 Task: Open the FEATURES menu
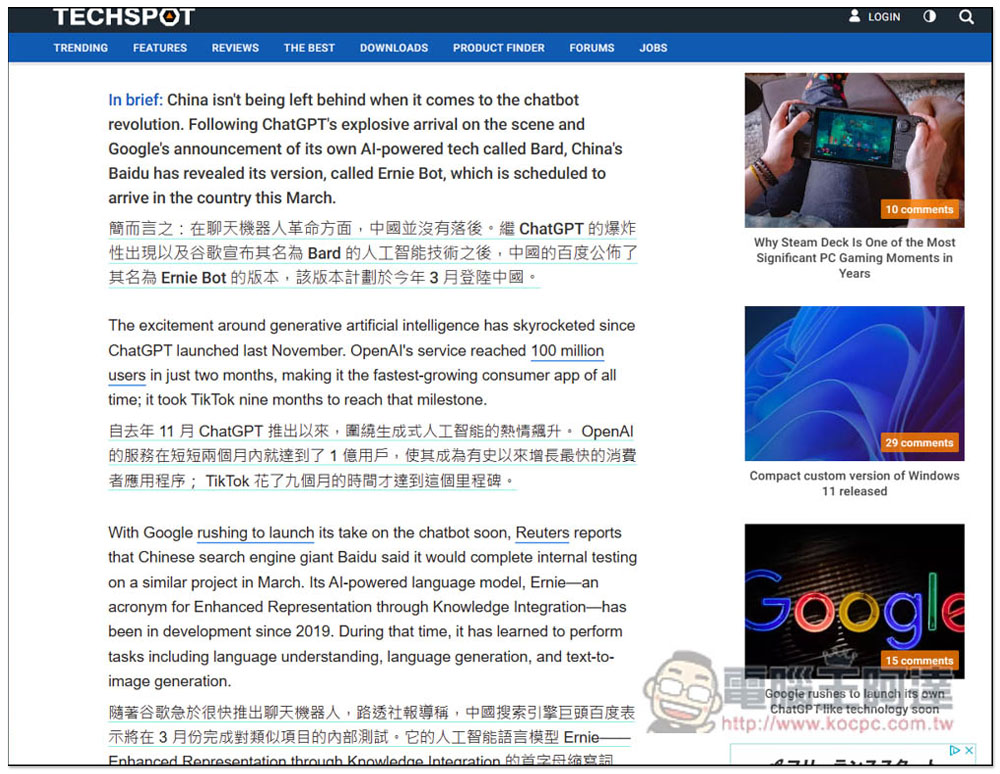click(x=159, y=48)
